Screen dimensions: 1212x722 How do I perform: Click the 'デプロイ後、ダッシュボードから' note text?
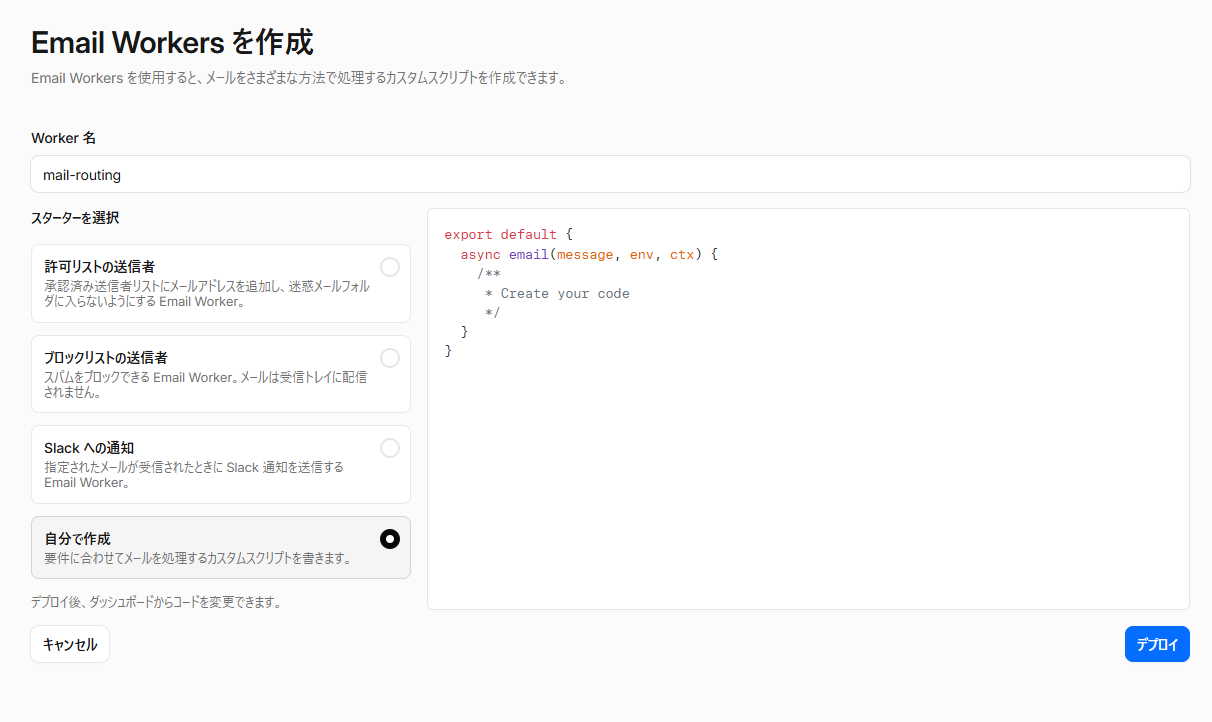pos(157,603)
